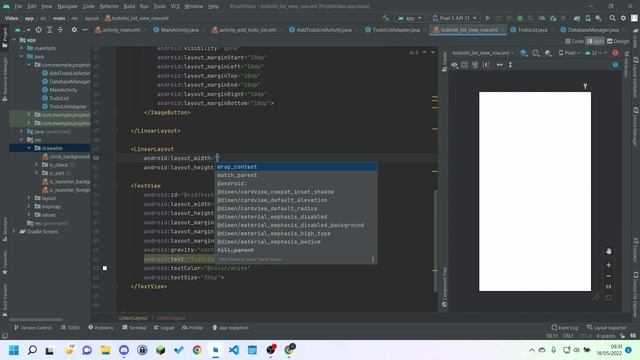Click the taskbar search icon
This screenshot has width=640, height=360.
point(32,350)
